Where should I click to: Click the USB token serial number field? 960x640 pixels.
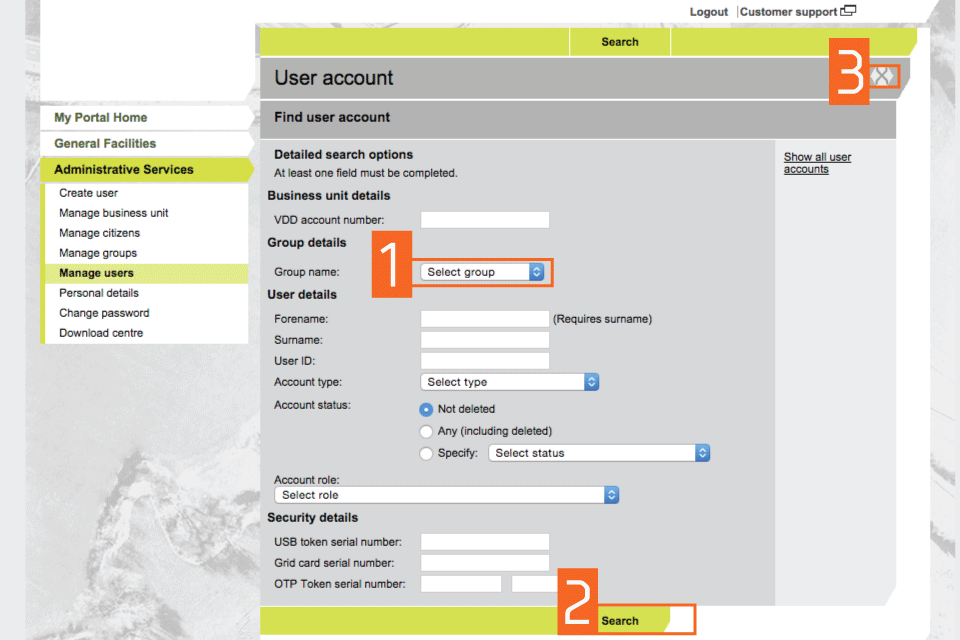[485, 542]
